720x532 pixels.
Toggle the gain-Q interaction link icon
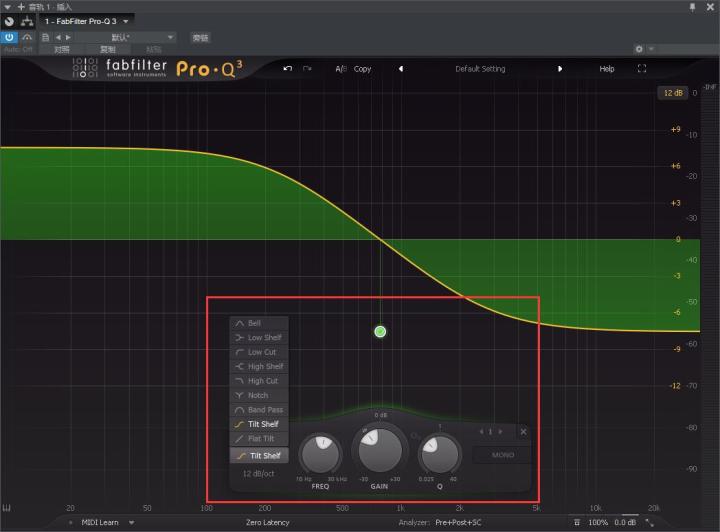click(414, 435)
